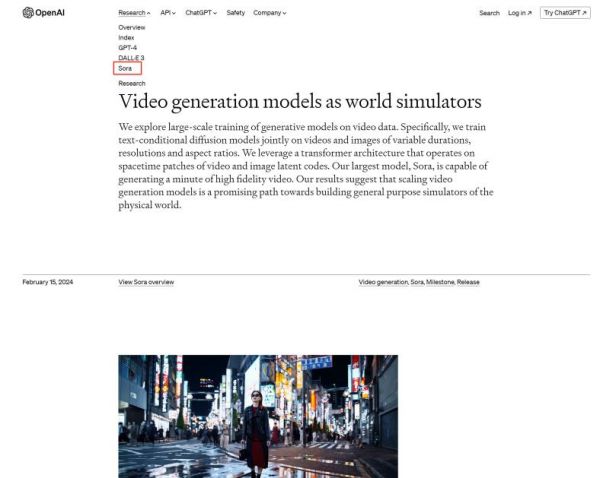Click the Milestone tag link
This screenshot has width=600, height=478.
pyautogui.click(x=439, y=282)
